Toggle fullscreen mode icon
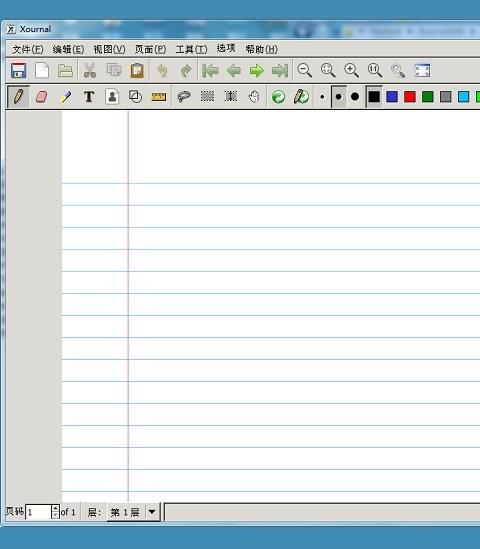This screenshot has height=549, width=480. point(422,70)
